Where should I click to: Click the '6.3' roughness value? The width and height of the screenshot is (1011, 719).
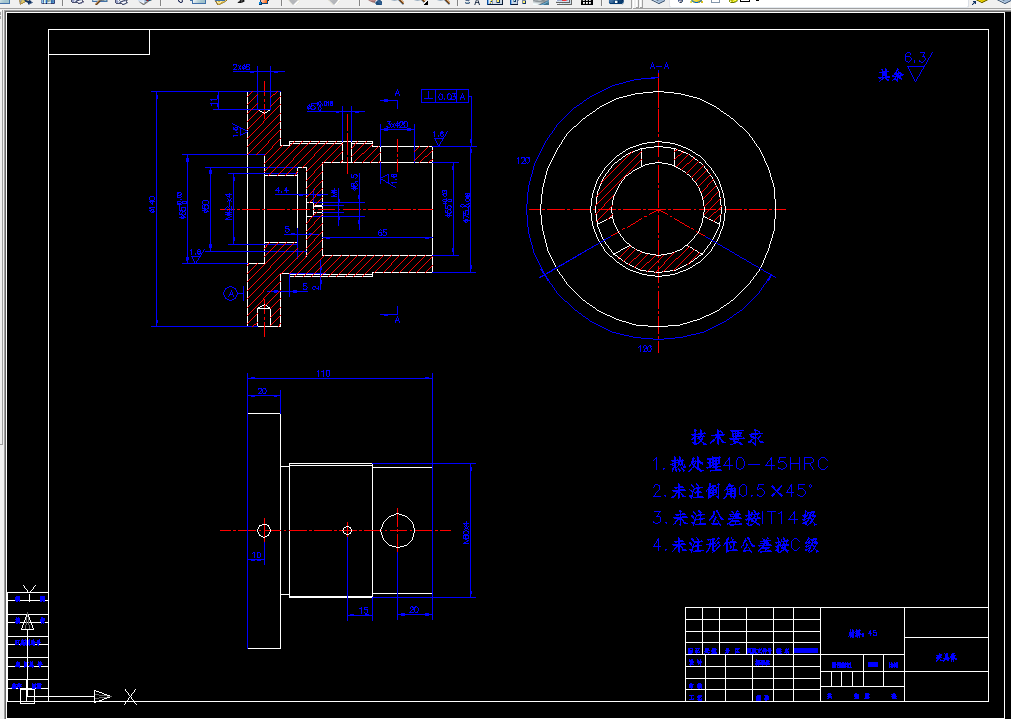point(915,58)
